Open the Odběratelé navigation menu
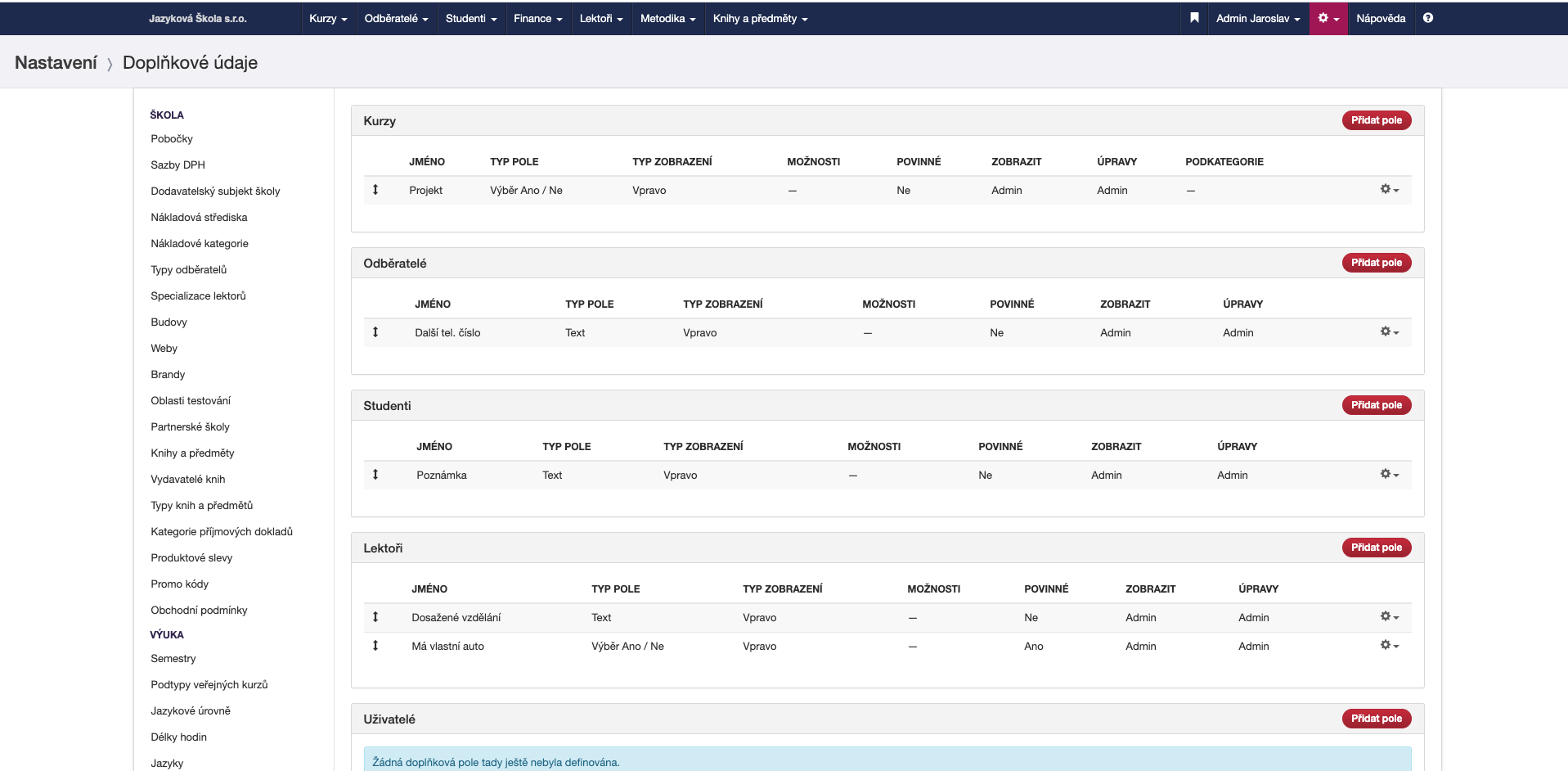Viewport: 1568px width, 771px height. [396, 18]
